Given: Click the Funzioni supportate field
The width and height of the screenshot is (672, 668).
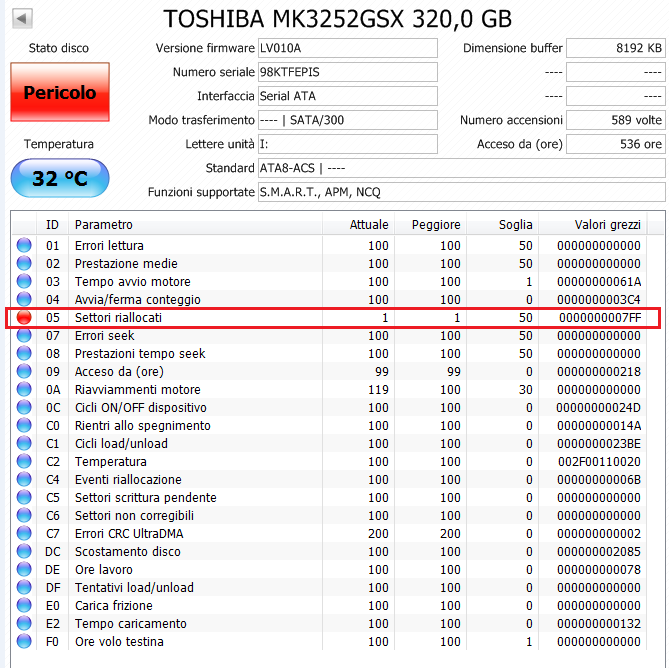Looking at the screenshot, I should tap(462, 192).
